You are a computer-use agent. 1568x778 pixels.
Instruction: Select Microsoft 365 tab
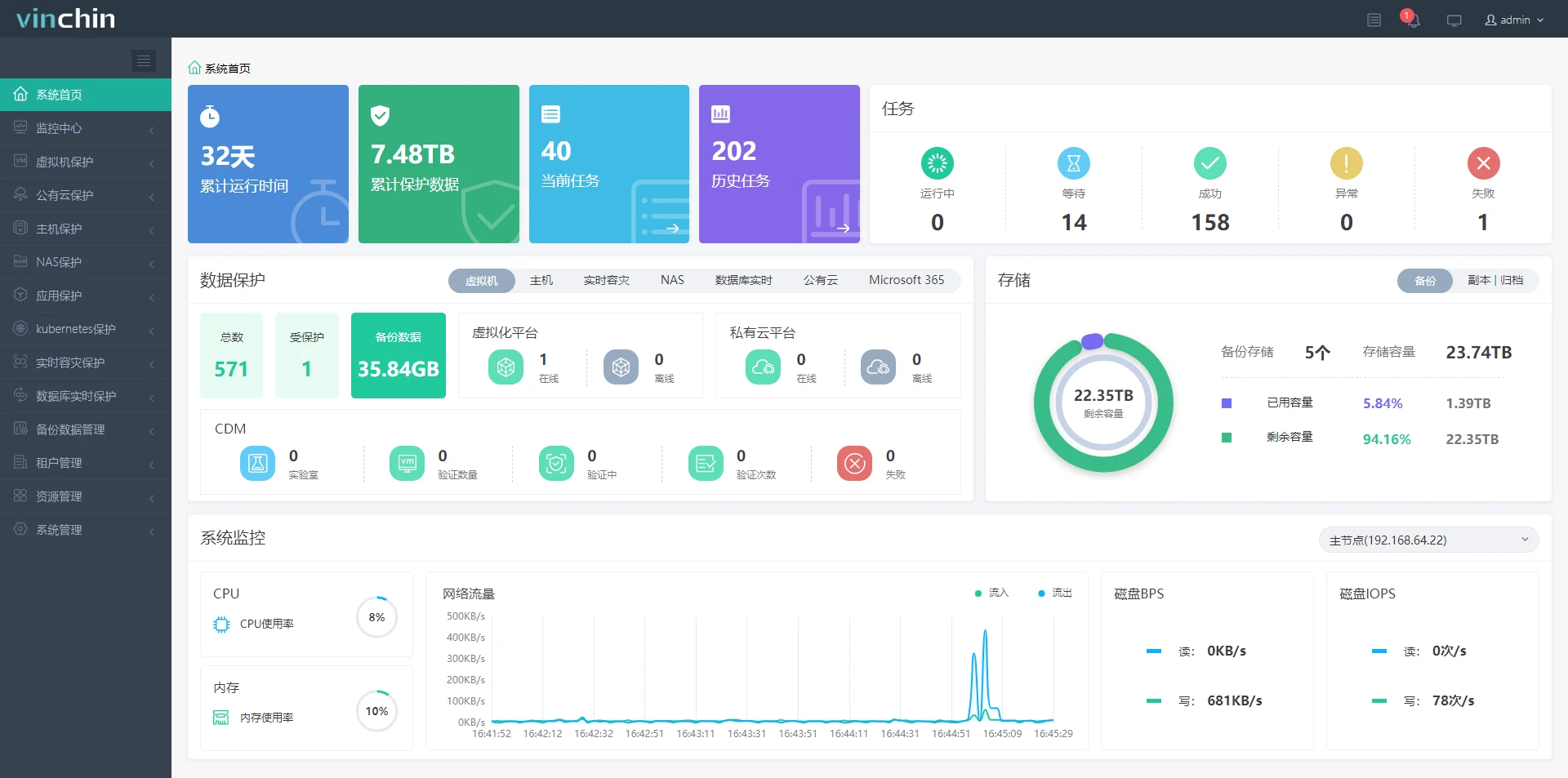pyautogui.click(x=906, y=280)
